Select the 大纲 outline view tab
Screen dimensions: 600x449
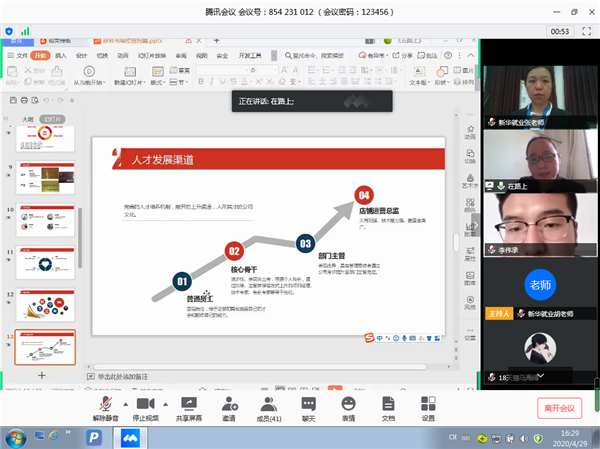tap(28, 119)
